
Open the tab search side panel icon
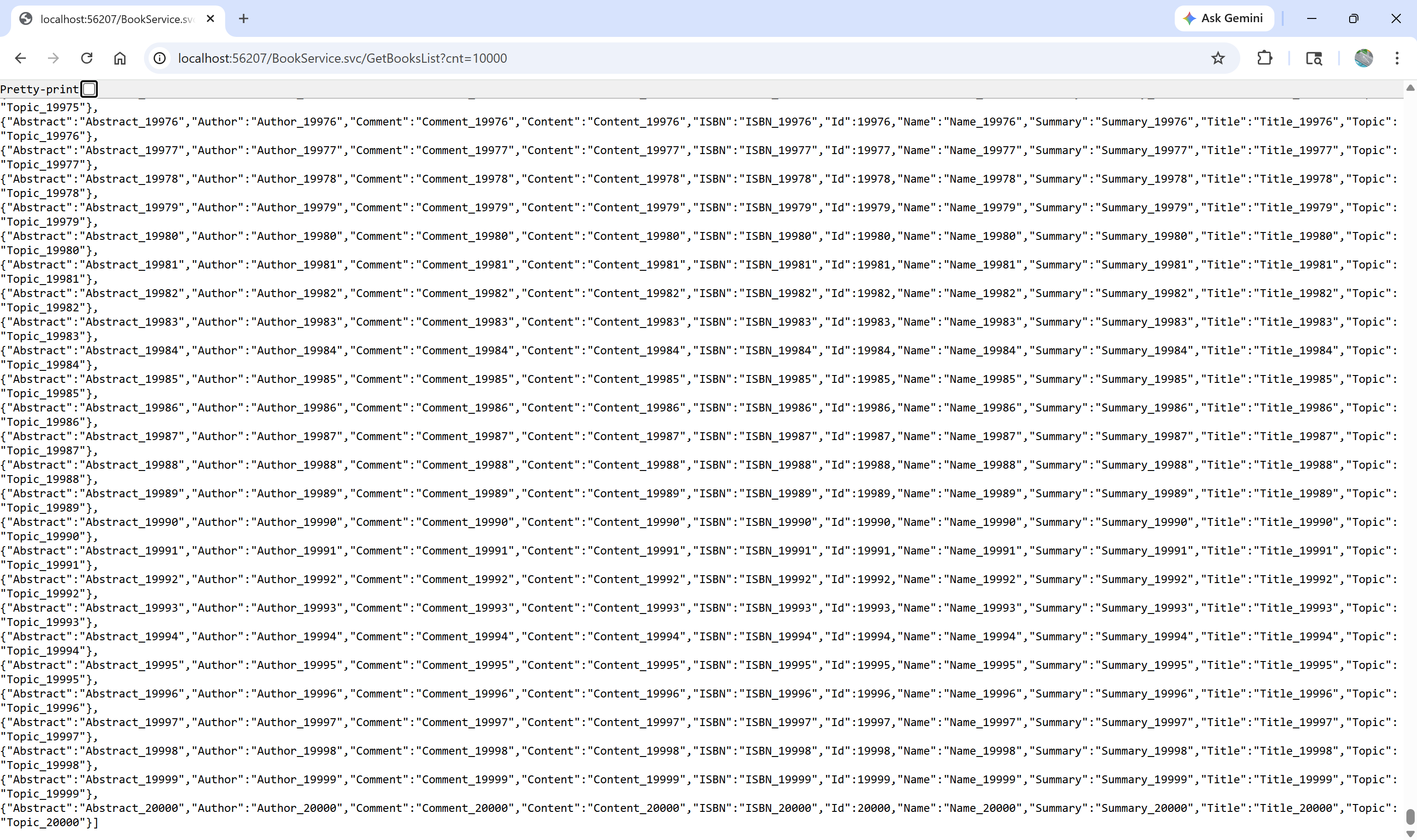(x=1314, y=58)
